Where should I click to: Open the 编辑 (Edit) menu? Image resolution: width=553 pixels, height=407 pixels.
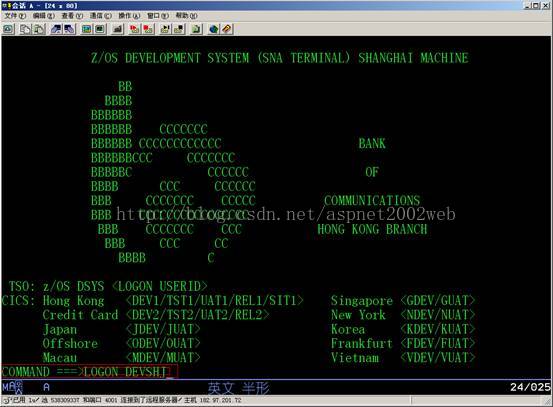tap(44, 16)
